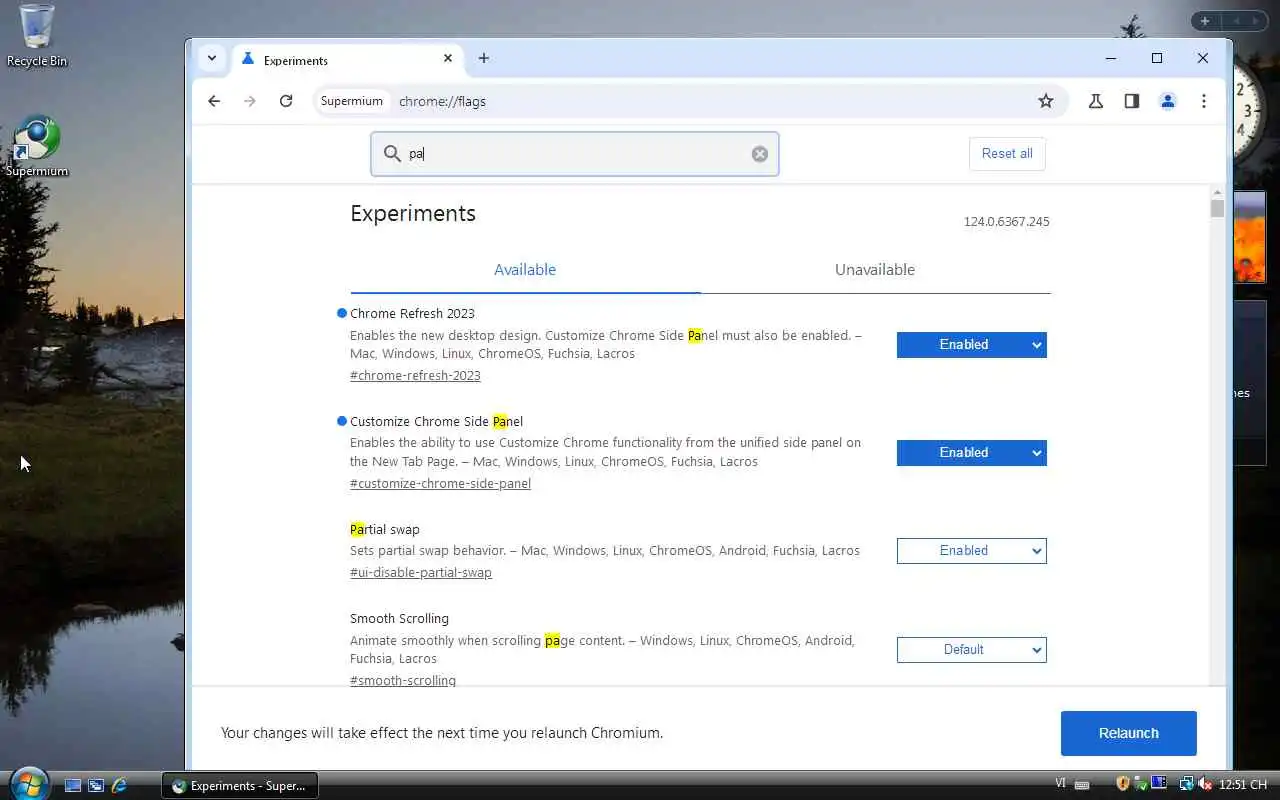Click the Experiments taskbar button
This screenshot has height=800, width=1280.
tap(240, 786)
